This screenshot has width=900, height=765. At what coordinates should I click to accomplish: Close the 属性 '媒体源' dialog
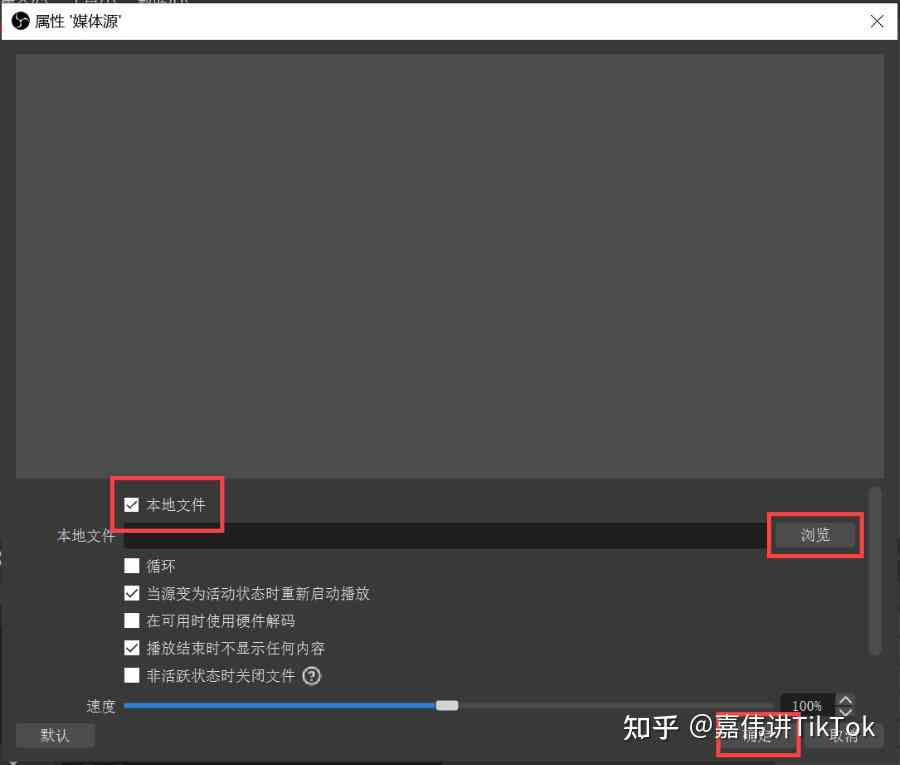pyautogui.click(x=877, y=22)
